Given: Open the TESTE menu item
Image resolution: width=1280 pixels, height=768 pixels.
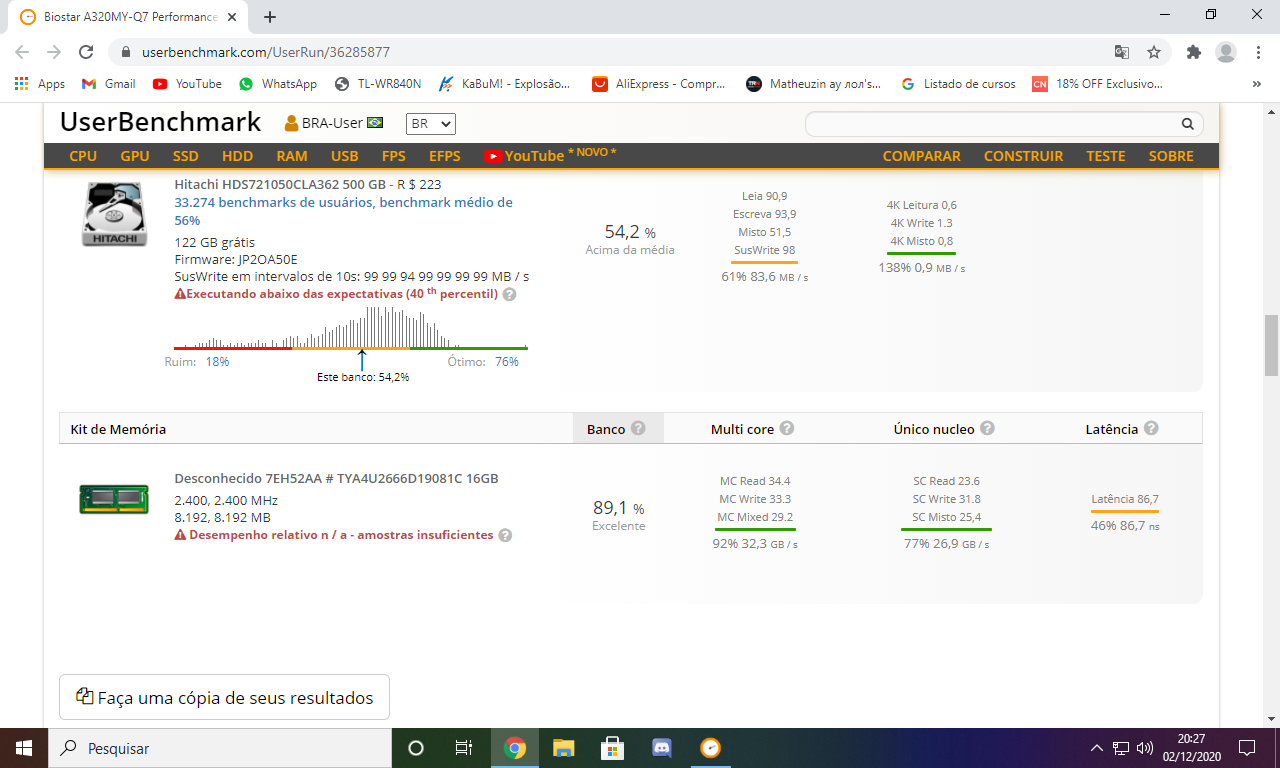Looking at the screenshot, I should point(1106,156).
